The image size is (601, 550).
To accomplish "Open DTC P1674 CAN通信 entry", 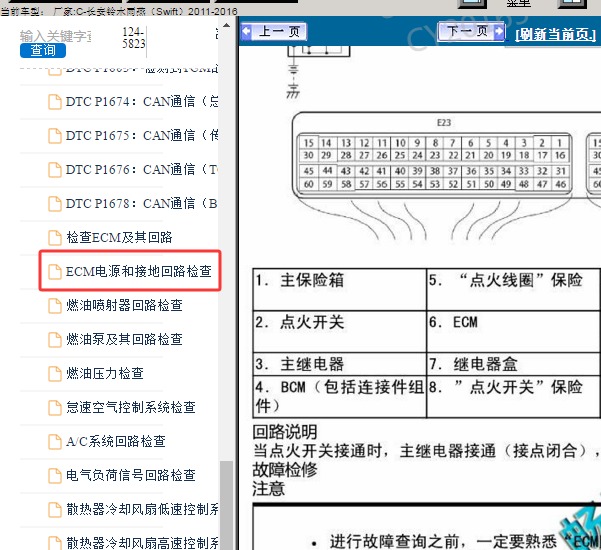I will (x=142, y=102).
